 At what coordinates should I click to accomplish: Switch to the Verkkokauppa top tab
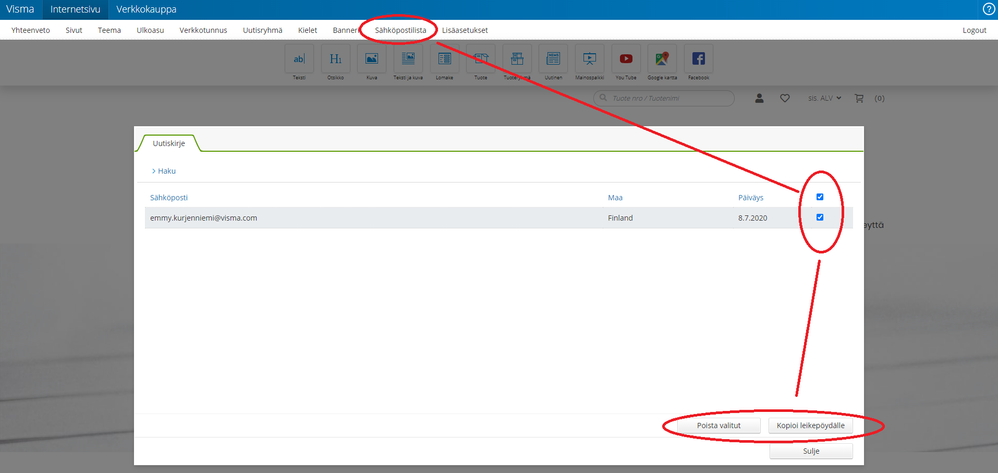(x=146, y=10)
